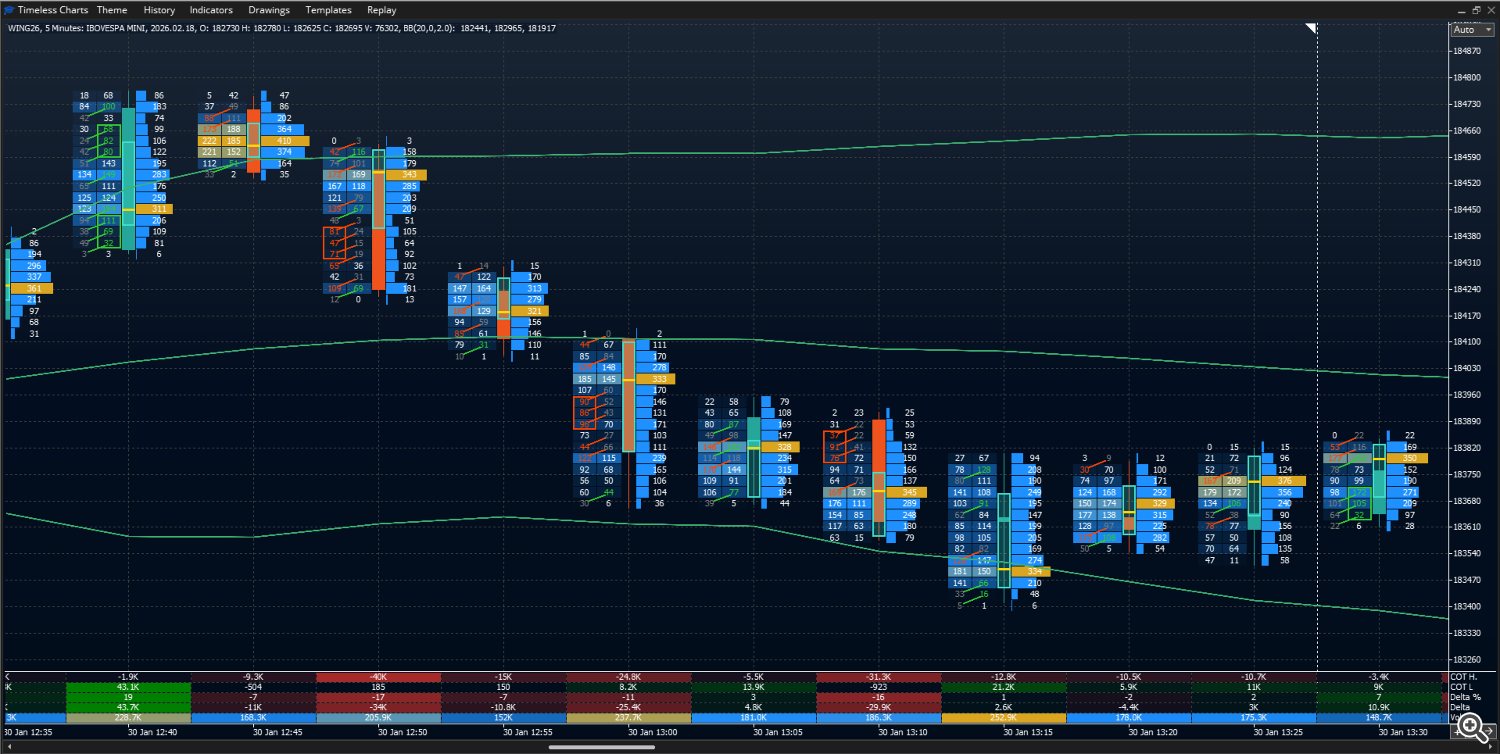Click the orange 361 footprint volume bar

[34, 288]
